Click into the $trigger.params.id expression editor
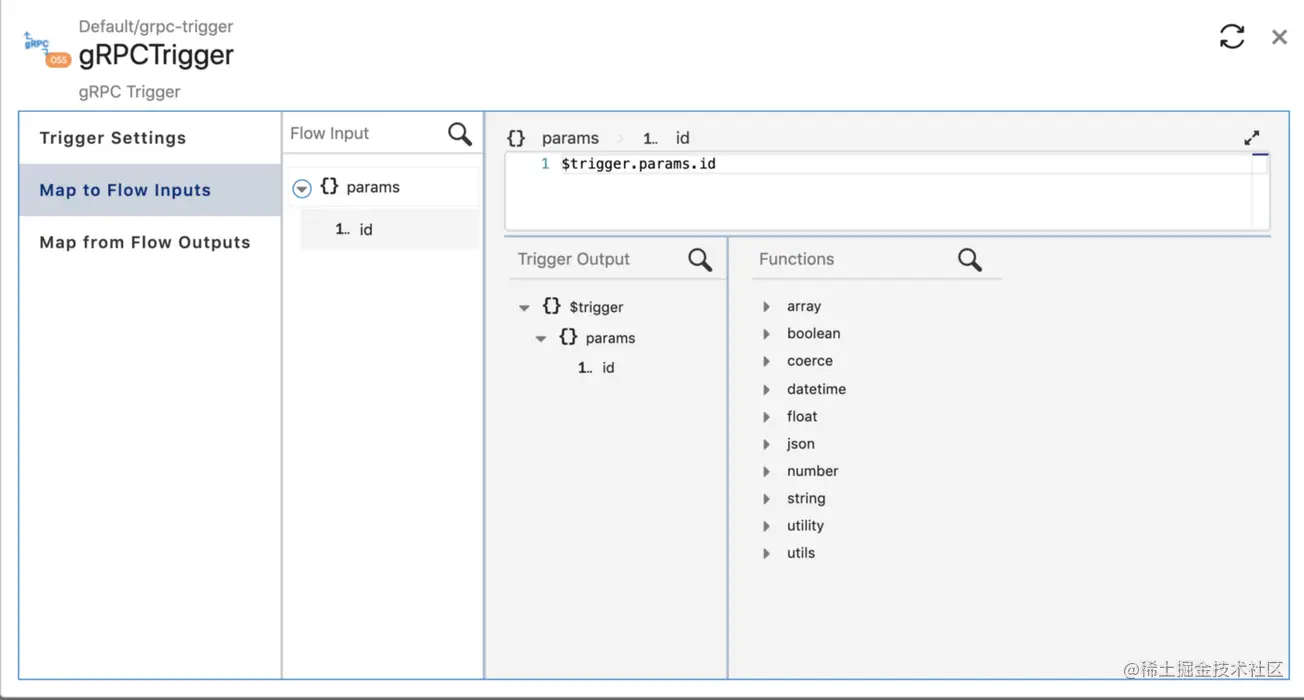 point(887,190)
